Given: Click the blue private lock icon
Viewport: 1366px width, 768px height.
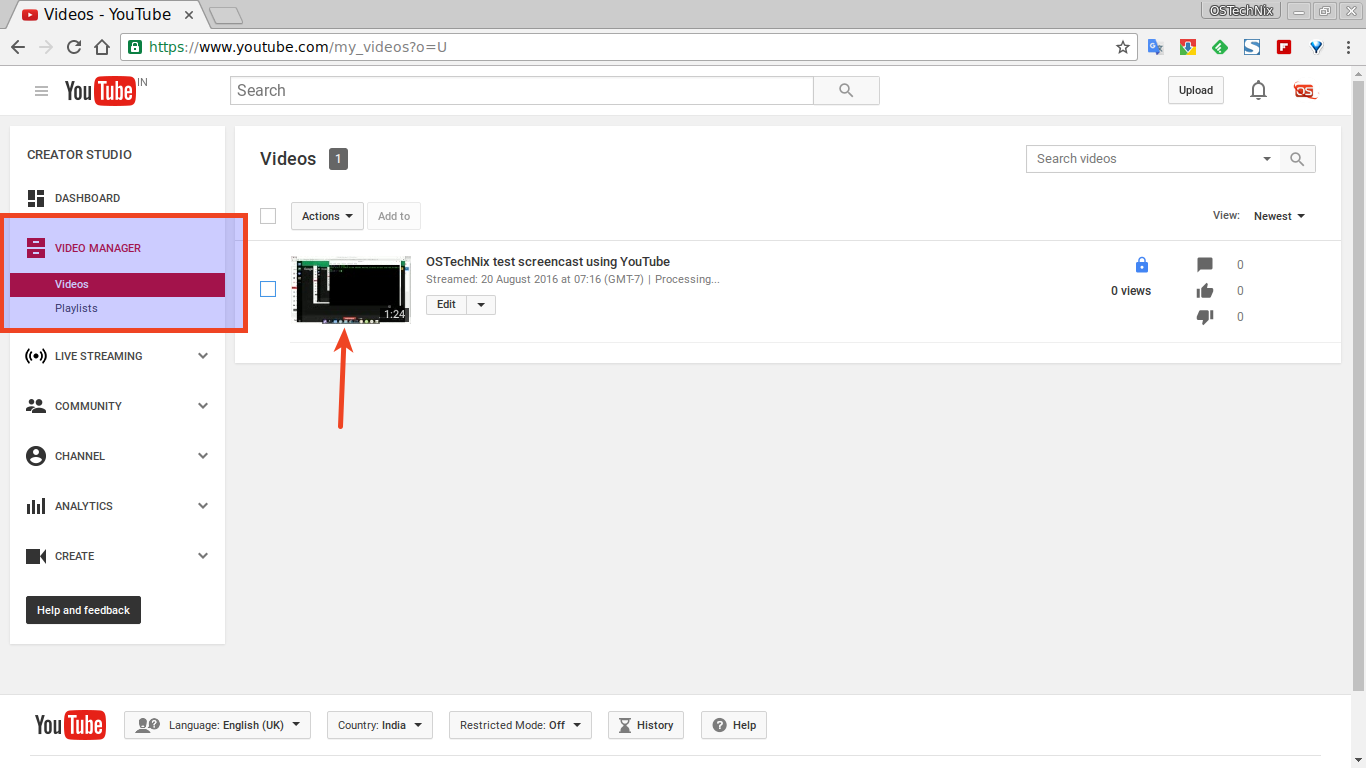Looking at the screenshot, I should click(x=1142, y=265).
